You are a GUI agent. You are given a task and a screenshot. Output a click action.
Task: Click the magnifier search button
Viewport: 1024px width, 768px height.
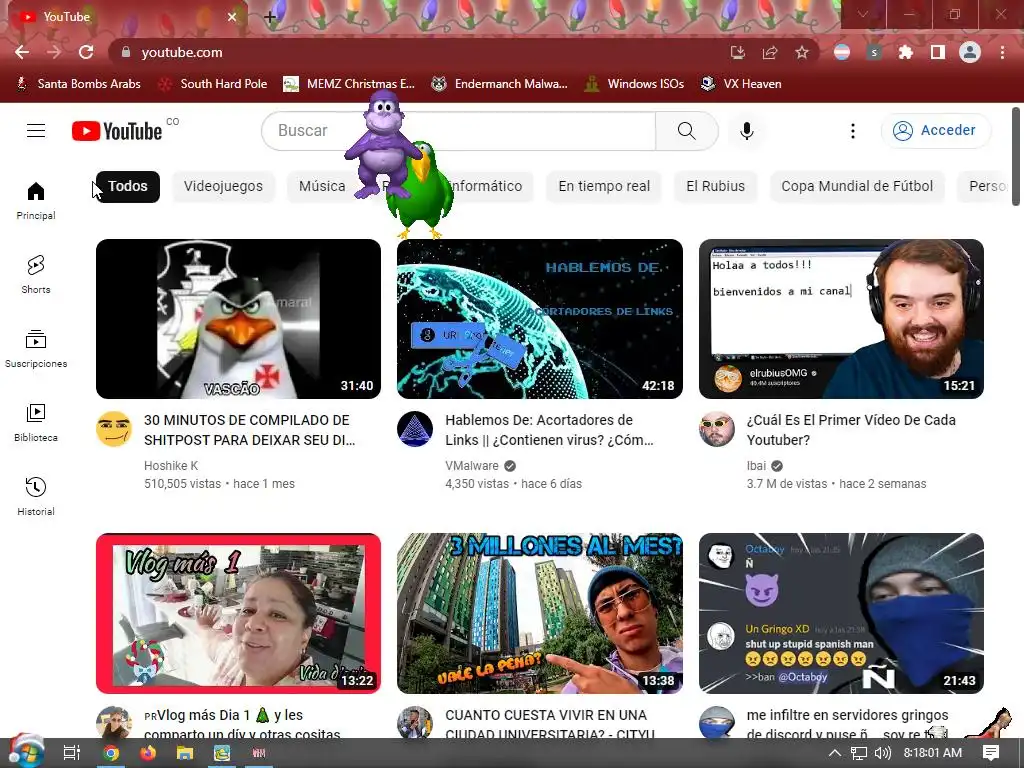686,131
